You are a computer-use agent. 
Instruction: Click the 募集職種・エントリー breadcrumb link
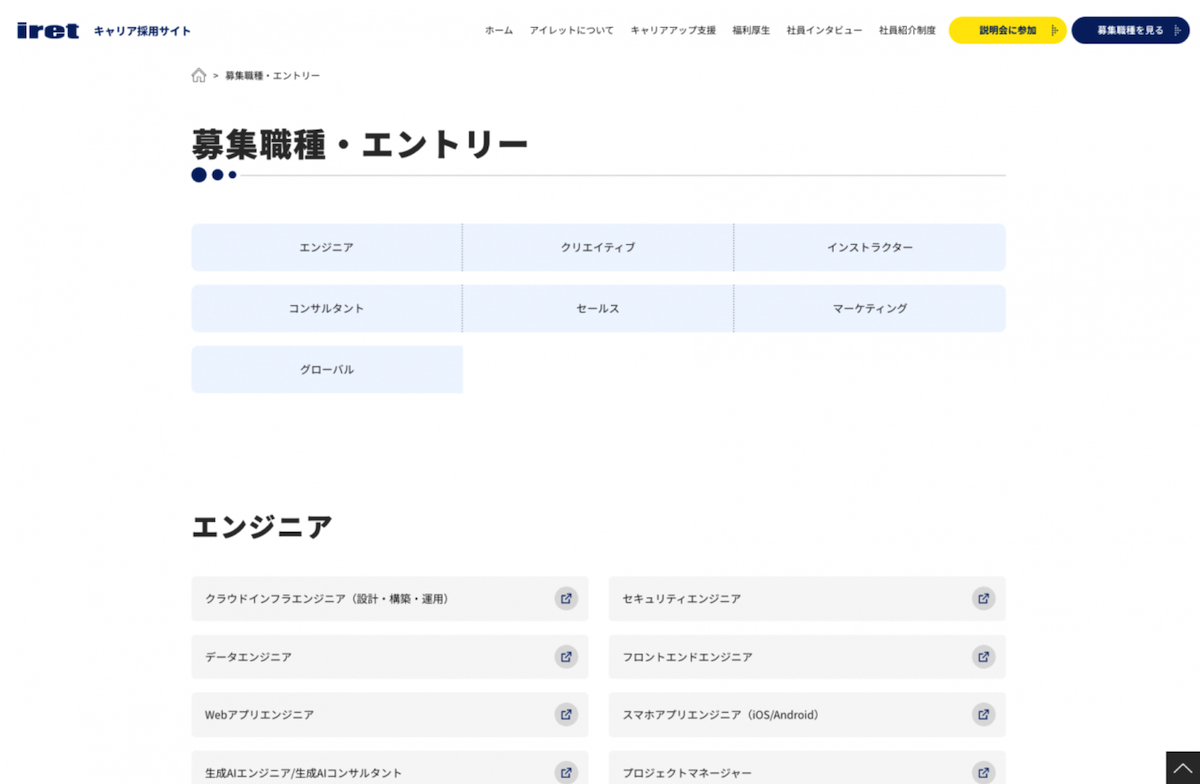[x=271, y=75]
